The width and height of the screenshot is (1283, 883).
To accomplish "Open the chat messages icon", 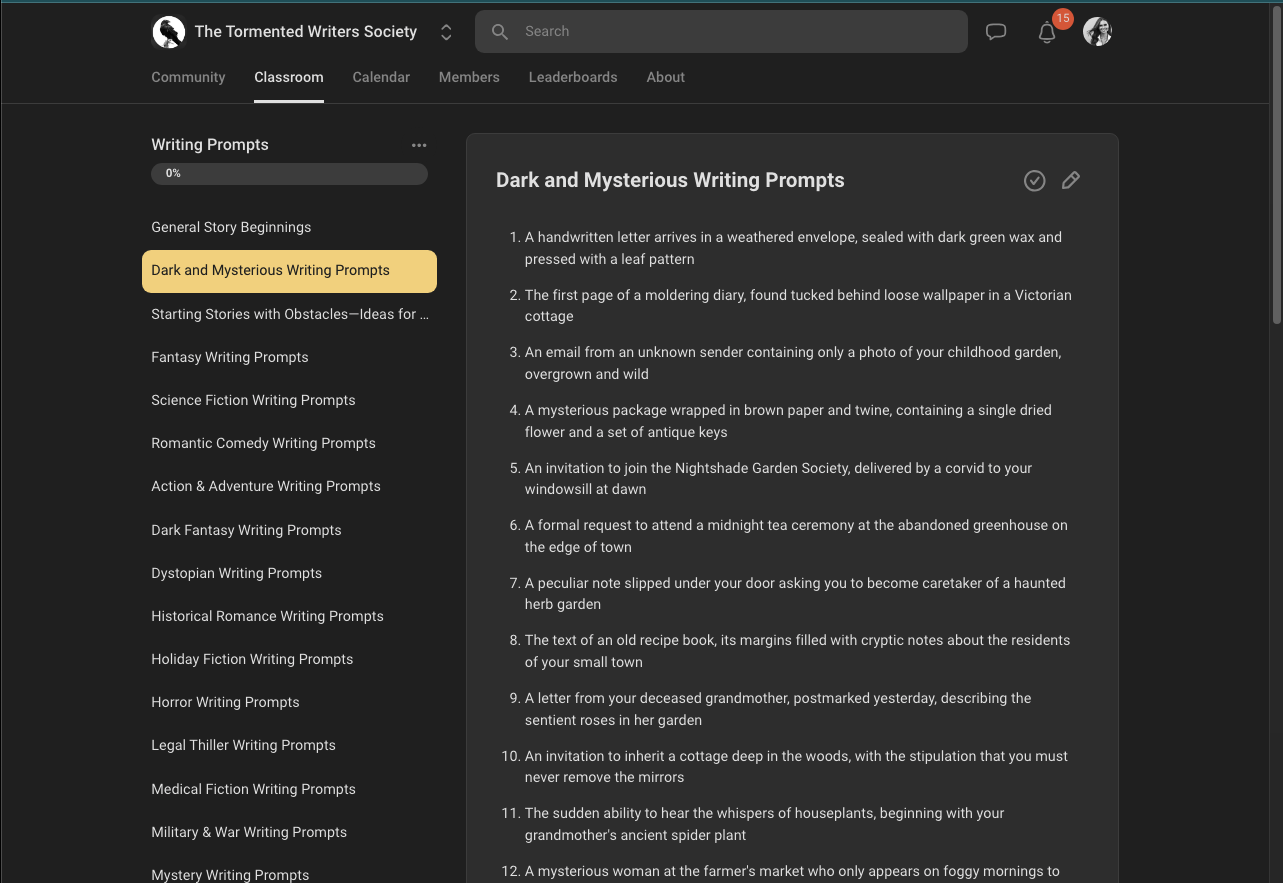I will (996, 32).
